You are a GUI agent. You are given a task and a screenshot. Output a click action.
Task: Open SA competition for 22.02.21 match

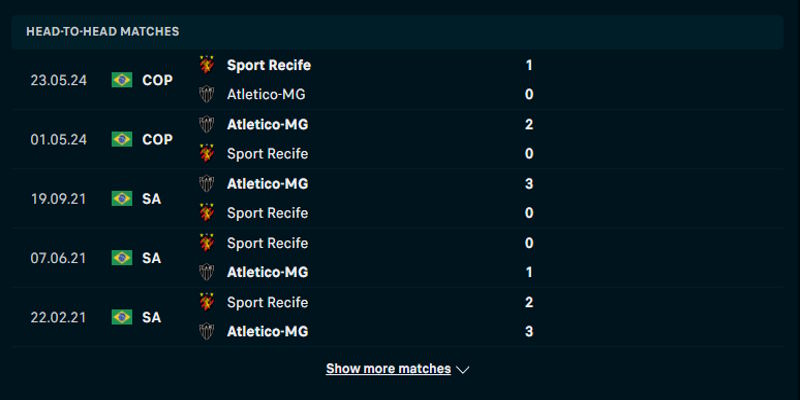click(x=151, y=317)
